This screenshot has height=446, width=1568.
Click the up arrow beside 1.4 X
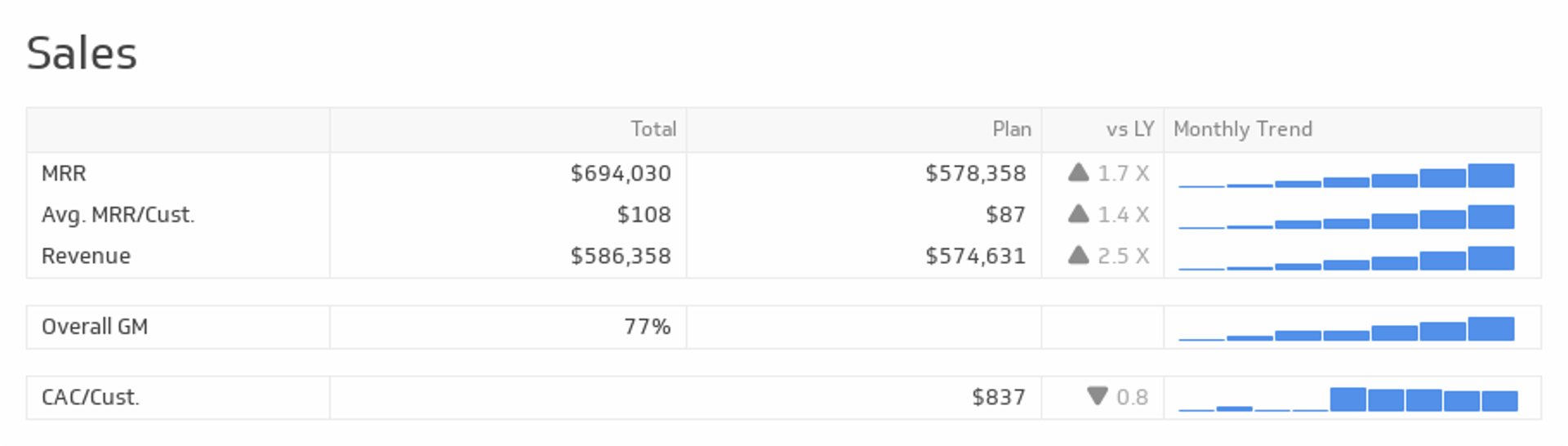(x=1078, y=214)
